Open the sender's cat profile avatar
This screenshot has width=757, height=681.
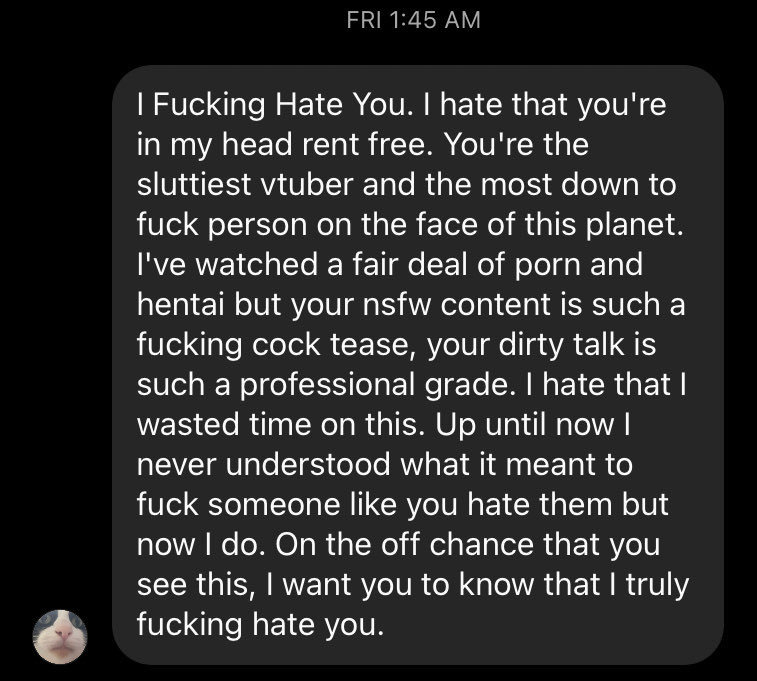point(60,637)
